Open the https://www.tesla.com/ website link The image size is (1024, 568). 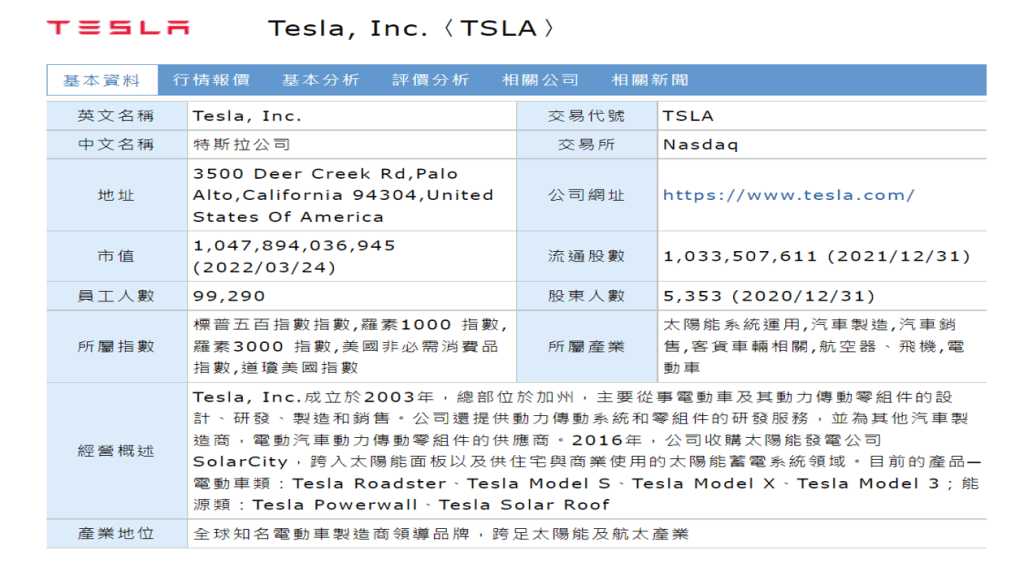788,195
